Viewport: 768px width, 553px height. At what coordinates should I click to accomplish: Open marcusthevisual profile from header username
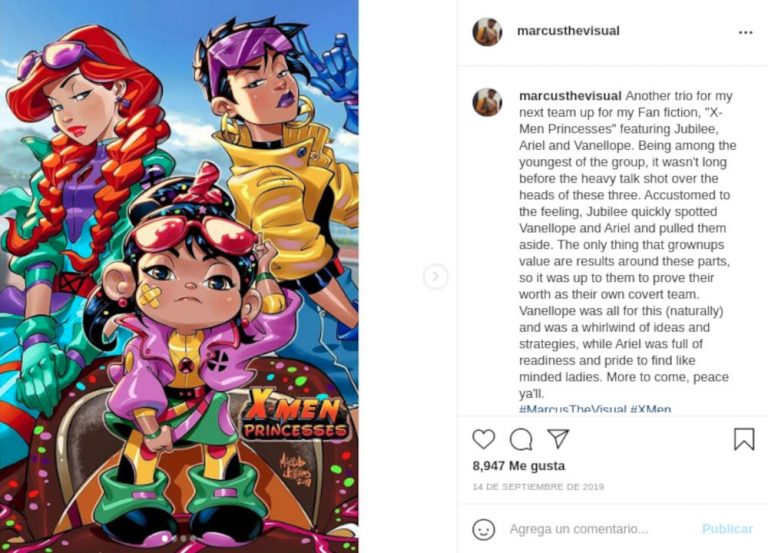[568, 31]
